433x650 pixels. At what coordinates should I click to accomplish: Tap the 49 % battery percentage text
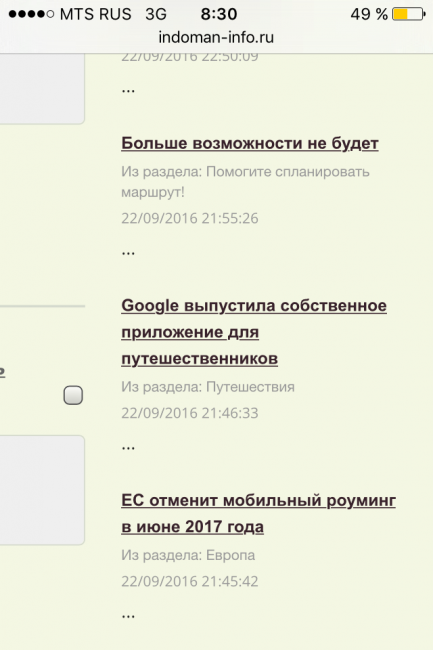369,14
